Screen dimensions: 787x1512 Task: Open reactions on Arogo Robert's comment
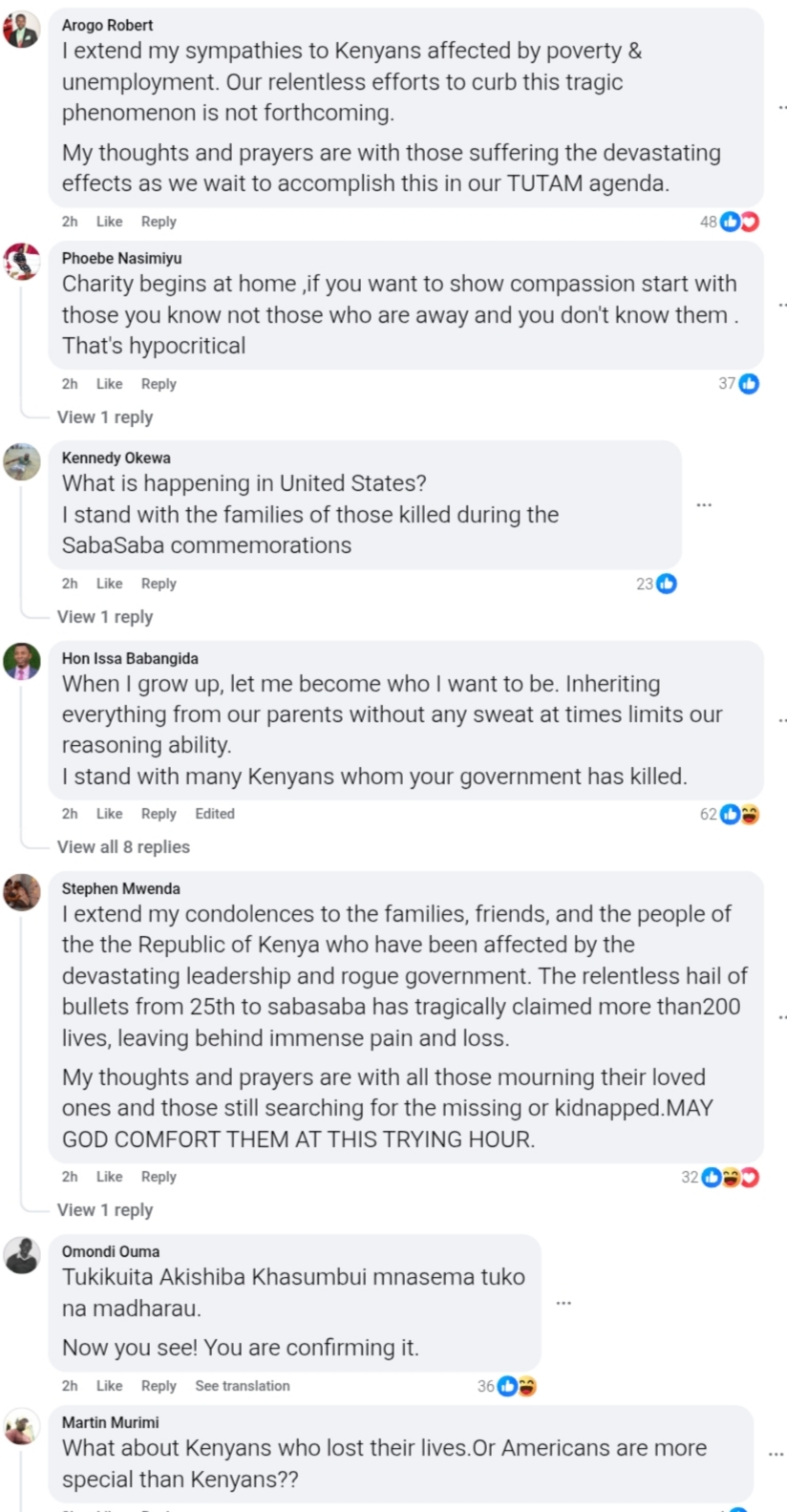(x=730, y=222)
